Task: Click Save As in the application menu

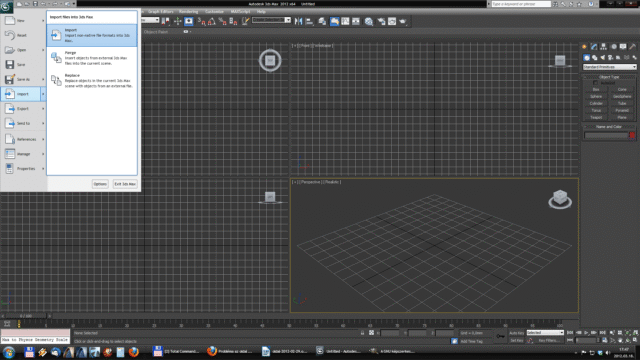Action: 23,79
